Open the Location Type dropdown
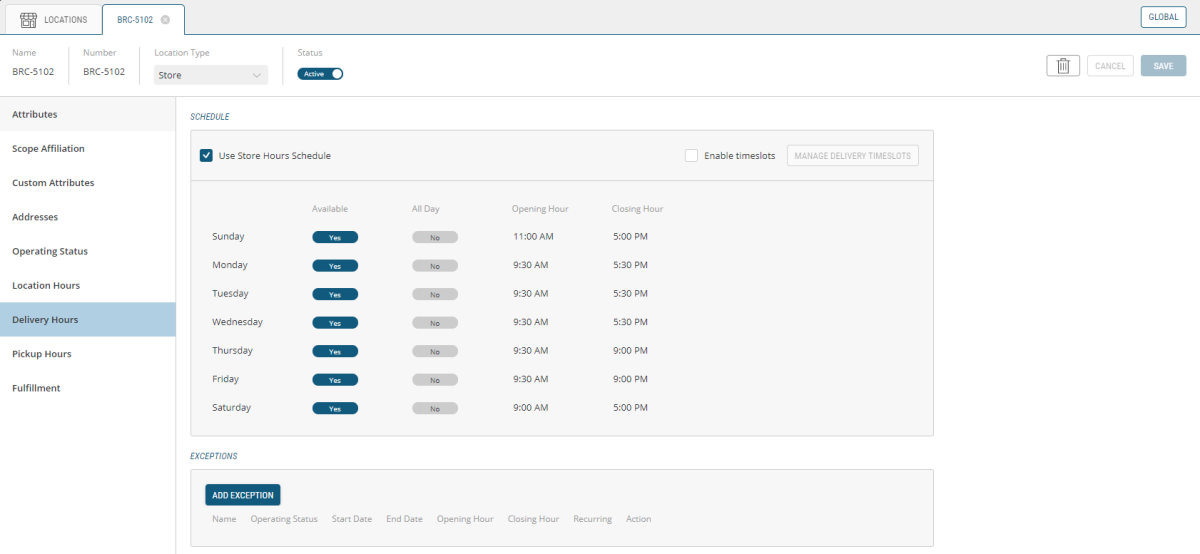 (x=211, y=75)
